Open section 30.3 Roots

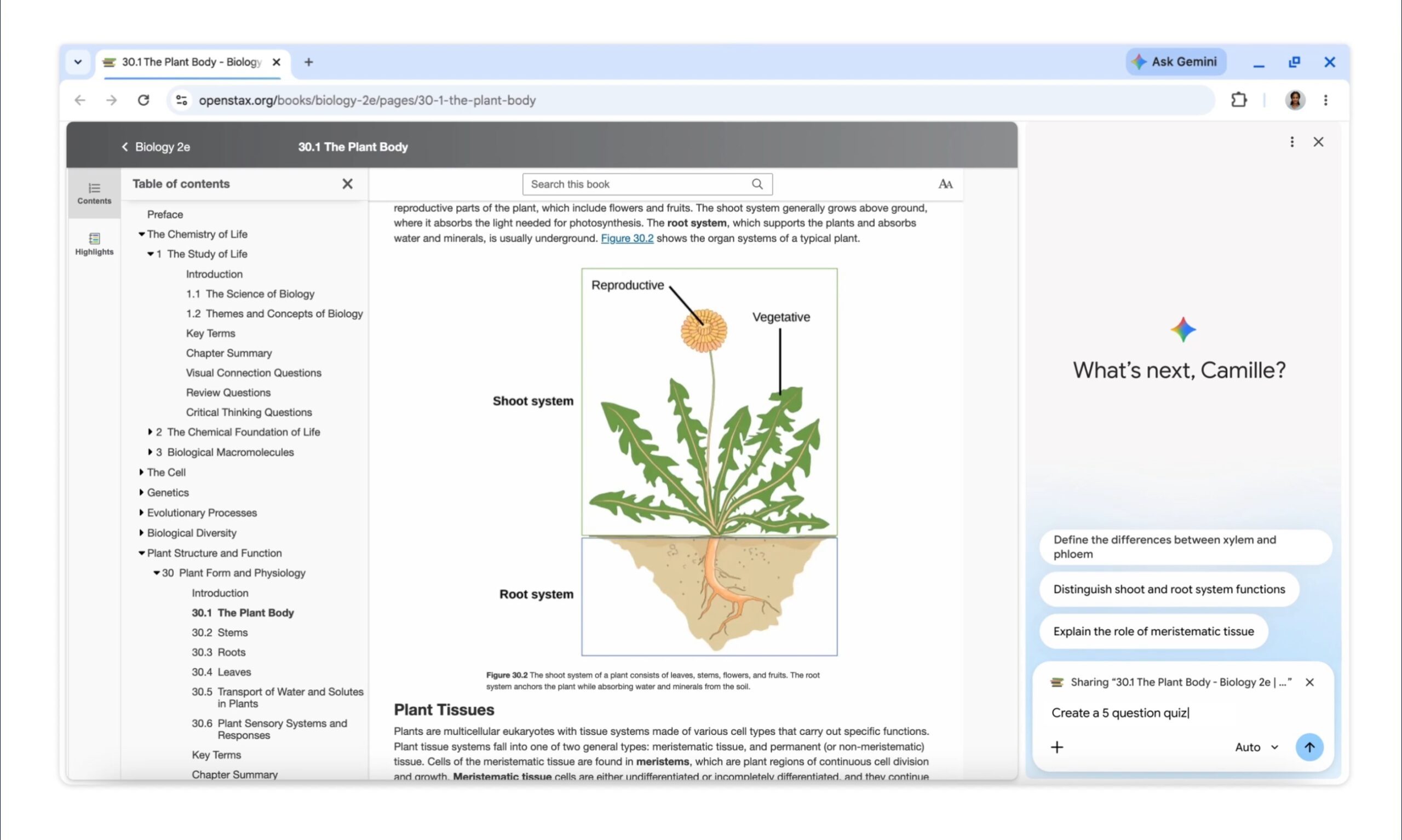(219, 652)
